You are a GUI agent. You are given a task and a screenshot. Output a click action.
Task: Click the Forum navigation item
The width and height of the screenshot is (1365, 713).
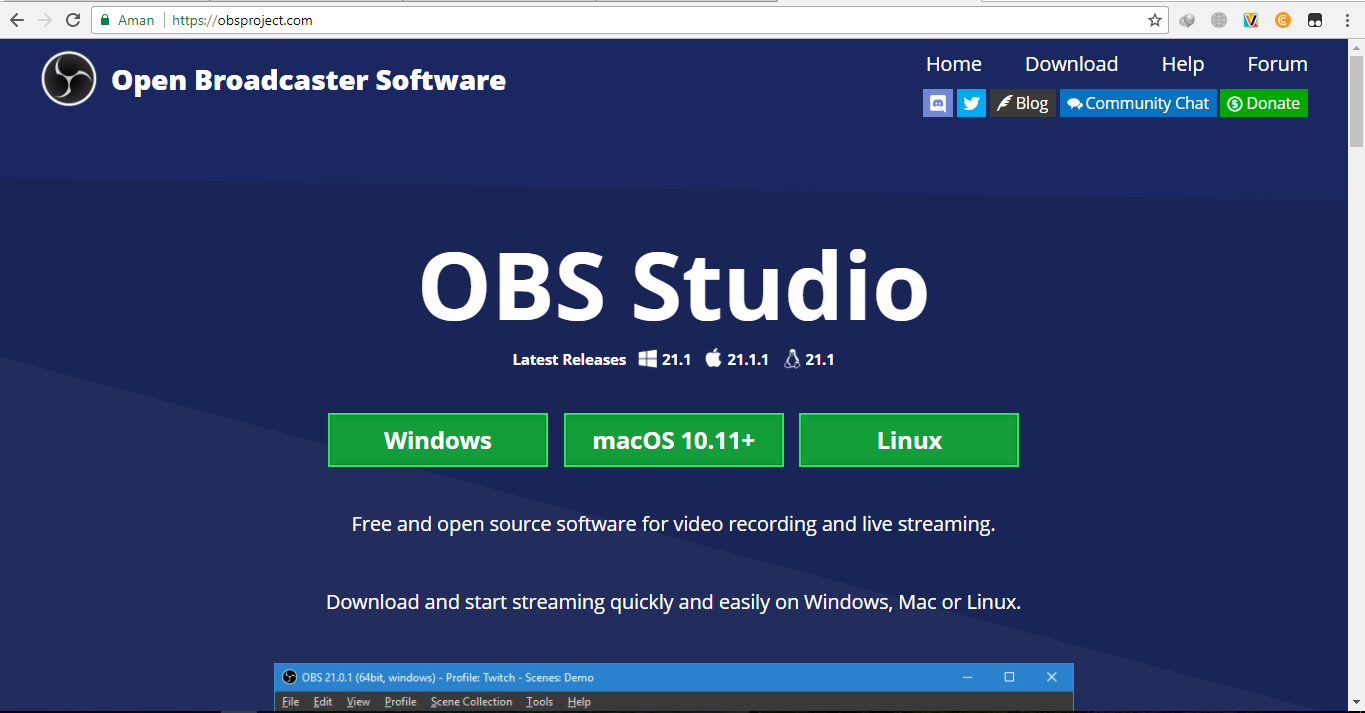(x=1277, y=63)
